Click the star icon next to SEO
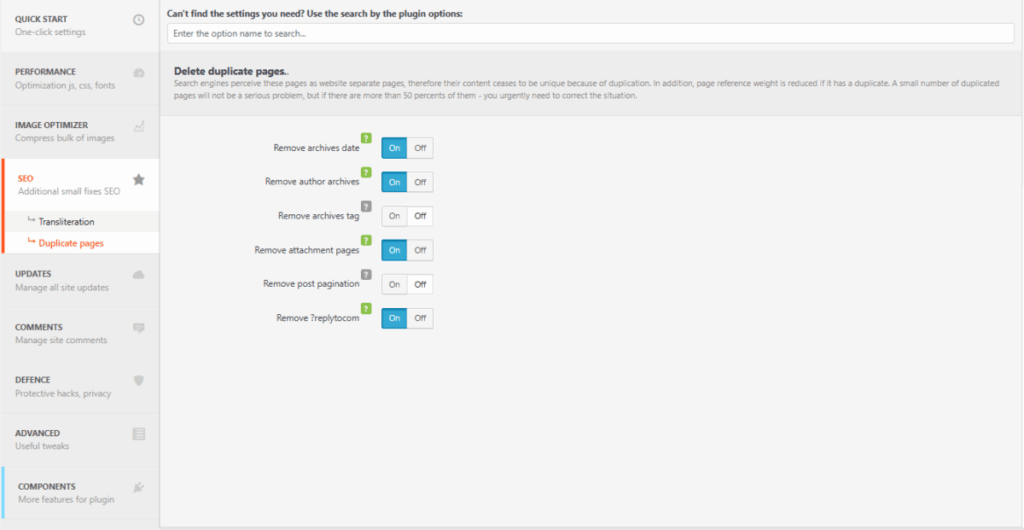This screenshot has height=530, width=1024. [139, 180]
